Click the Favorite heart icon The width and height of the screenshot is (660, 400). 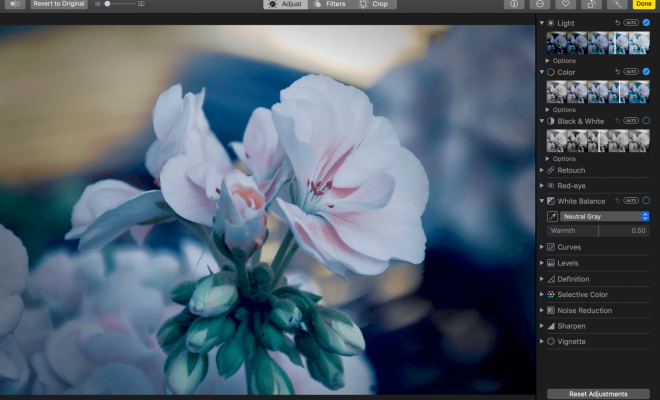(x=566, y=4)
